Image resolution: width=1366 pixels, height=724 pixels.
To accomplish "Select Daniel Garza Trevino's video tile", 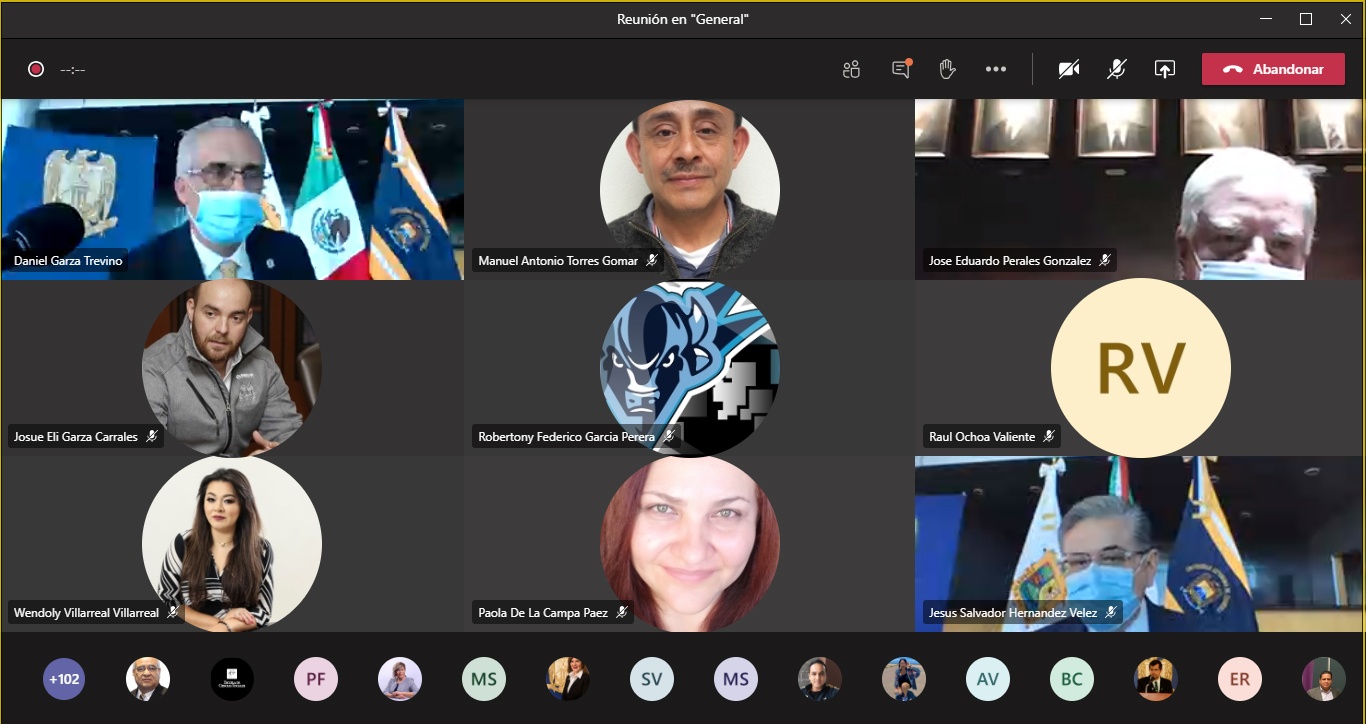I will [x=232, y=188].
